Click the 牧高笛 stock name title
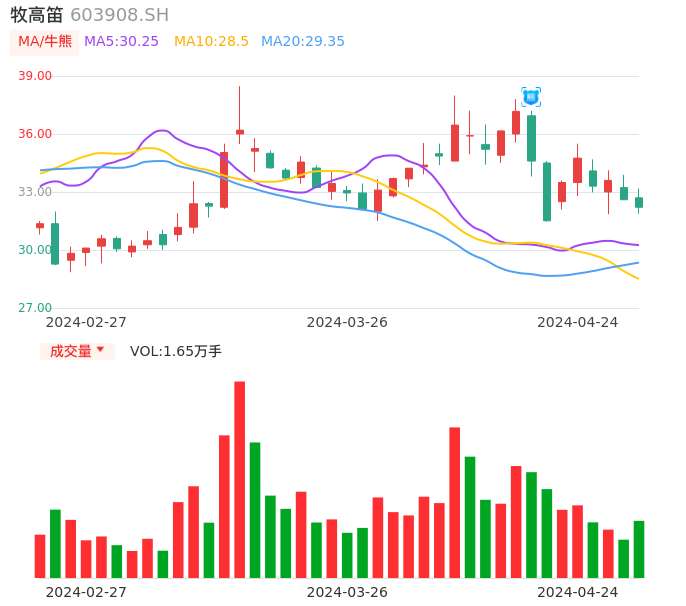The width and height of the screenshot is (686, 606). click(x=37, y=15)
